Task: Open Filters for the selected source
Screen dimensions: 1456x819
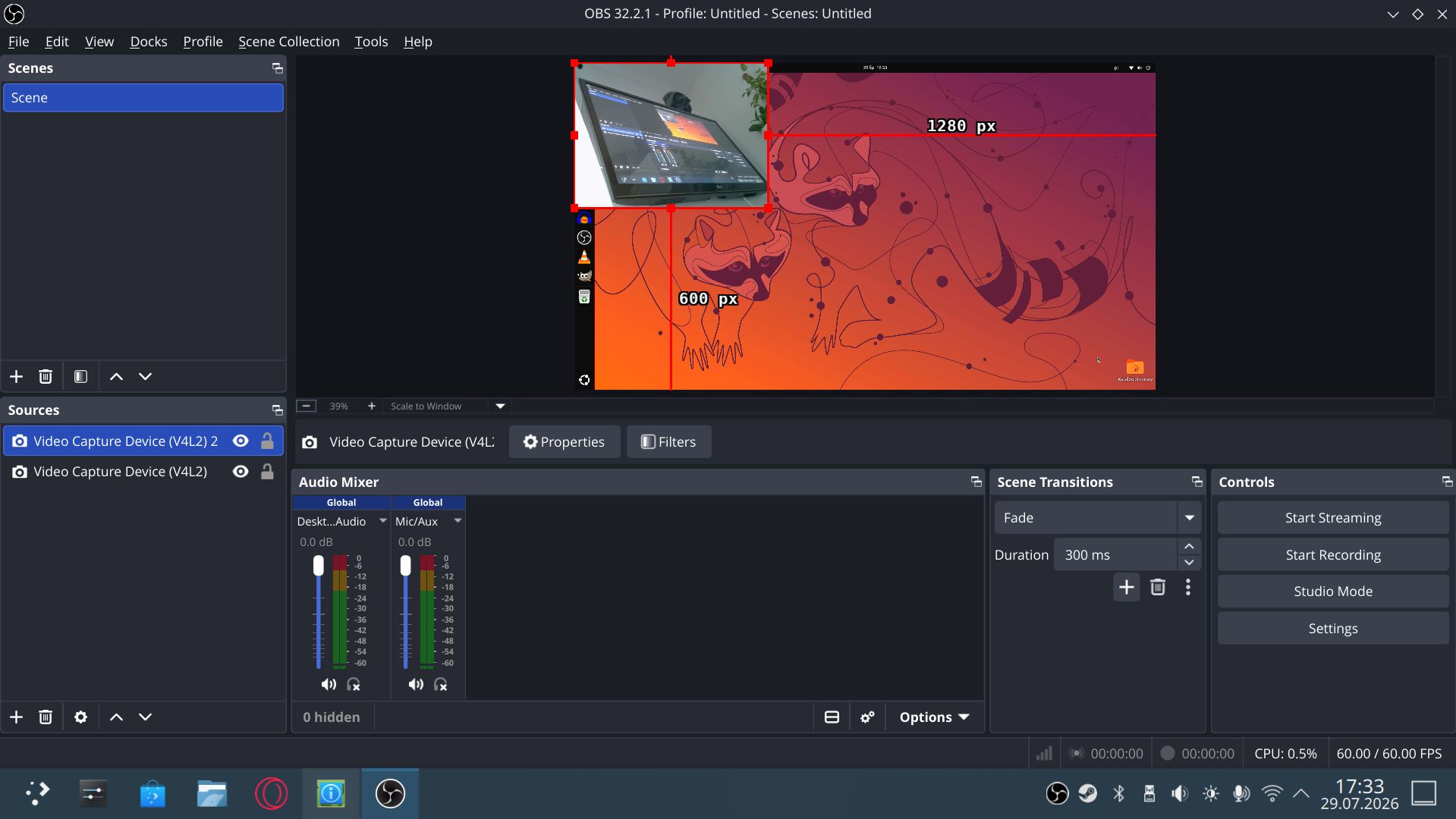Action: pyautogui.click(x=668, y=441)
